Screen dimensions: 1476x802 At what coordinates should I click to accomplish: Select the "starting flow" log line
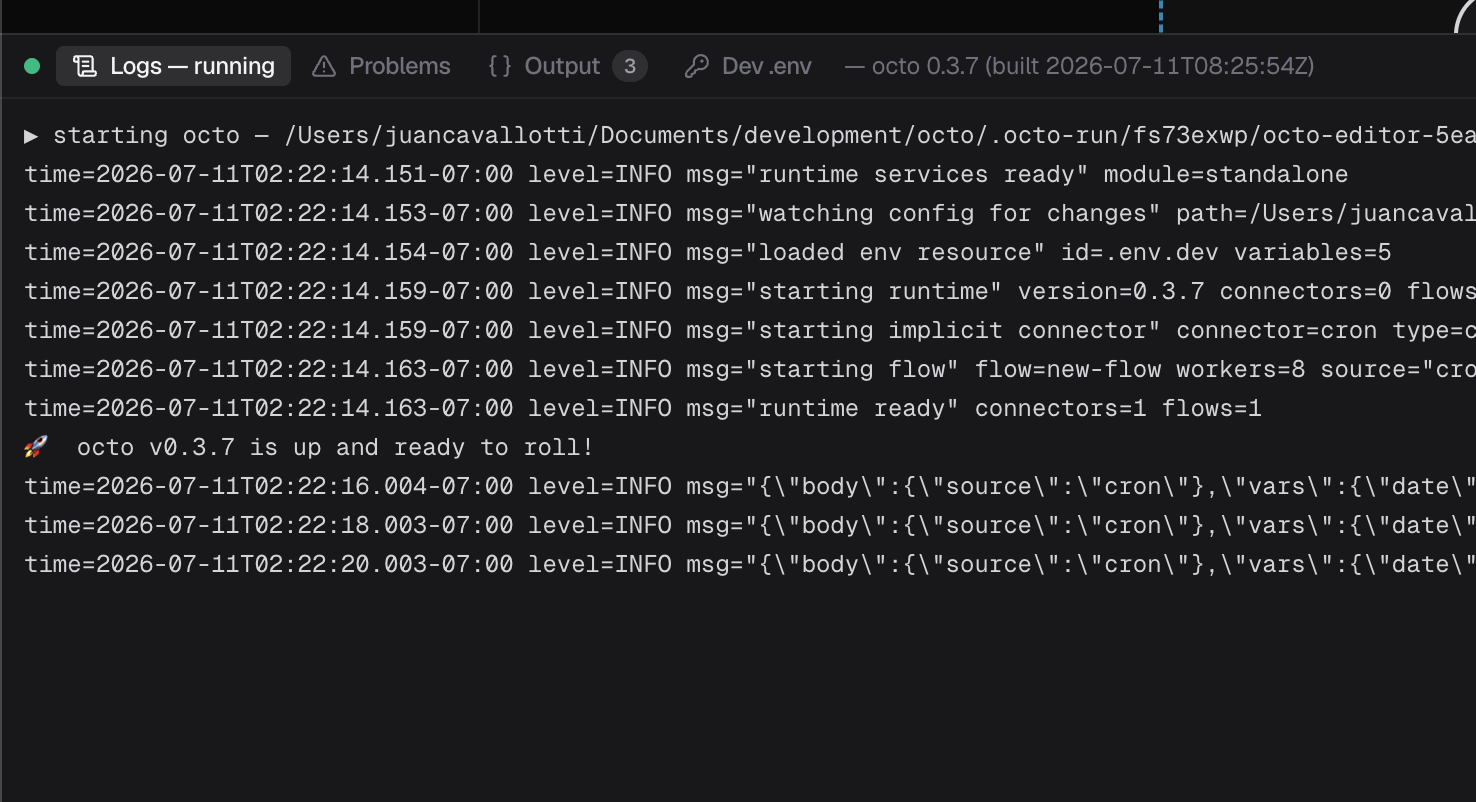point(750,369)
